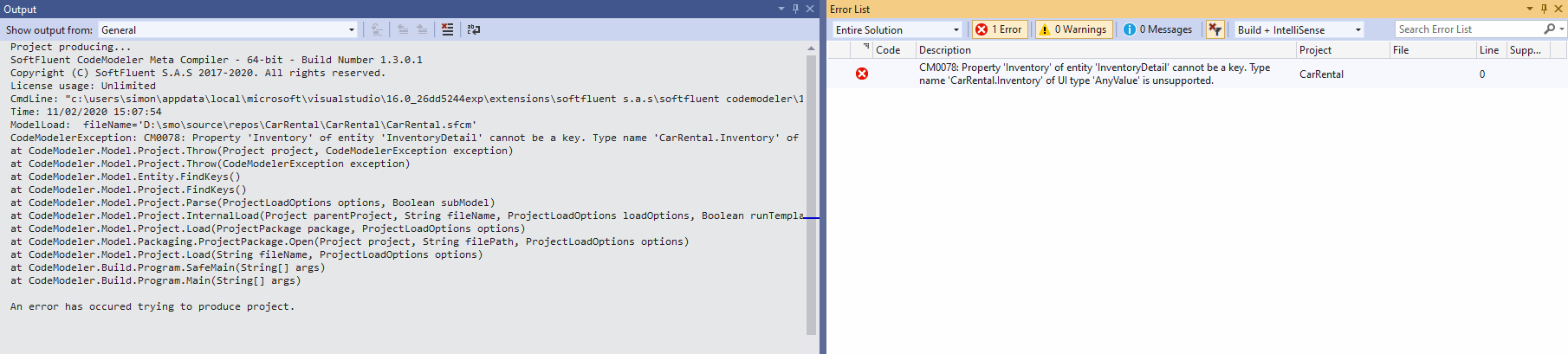Screen dimensions: 1568x354
Task: Open the Output window position menu arrow
Action: point(781,9)
